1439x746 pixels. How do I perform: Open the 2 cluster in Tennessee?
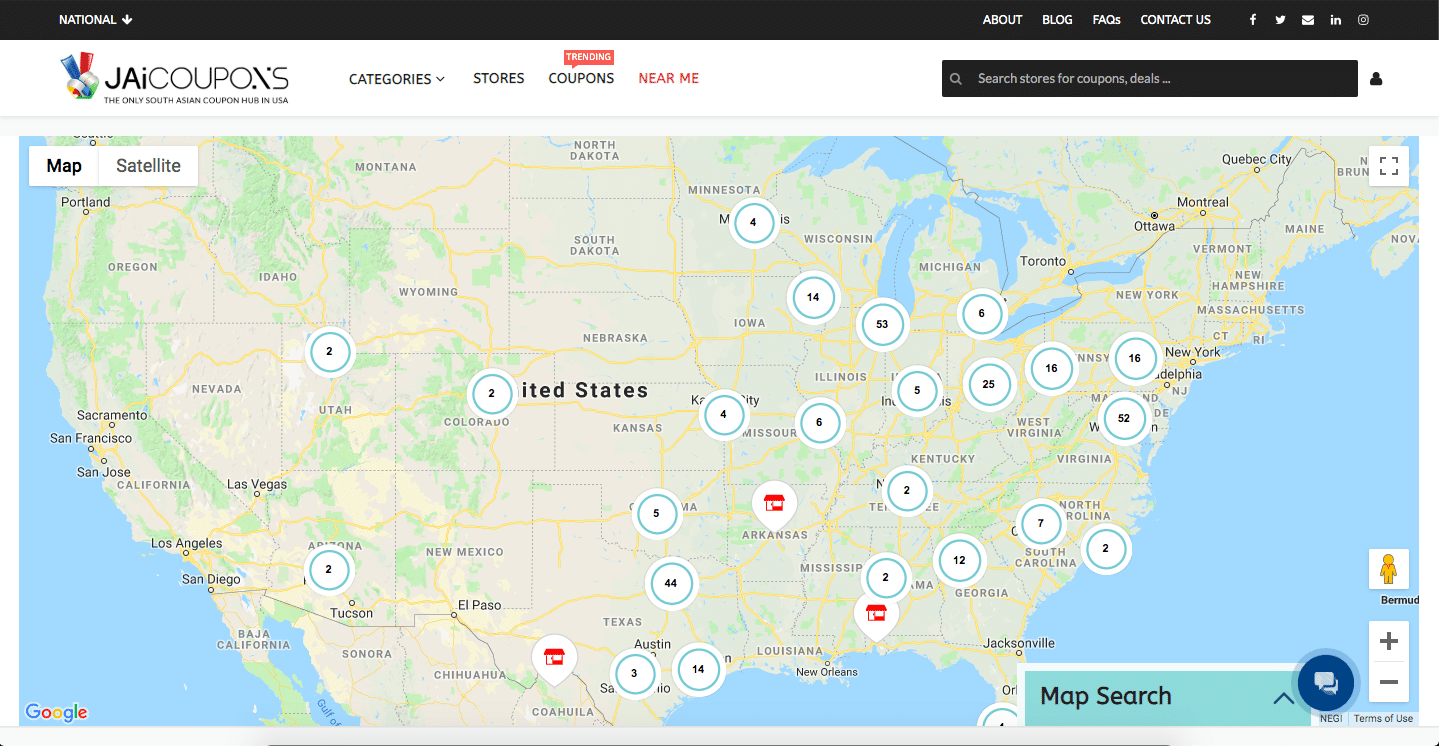[x=907, y=490]
